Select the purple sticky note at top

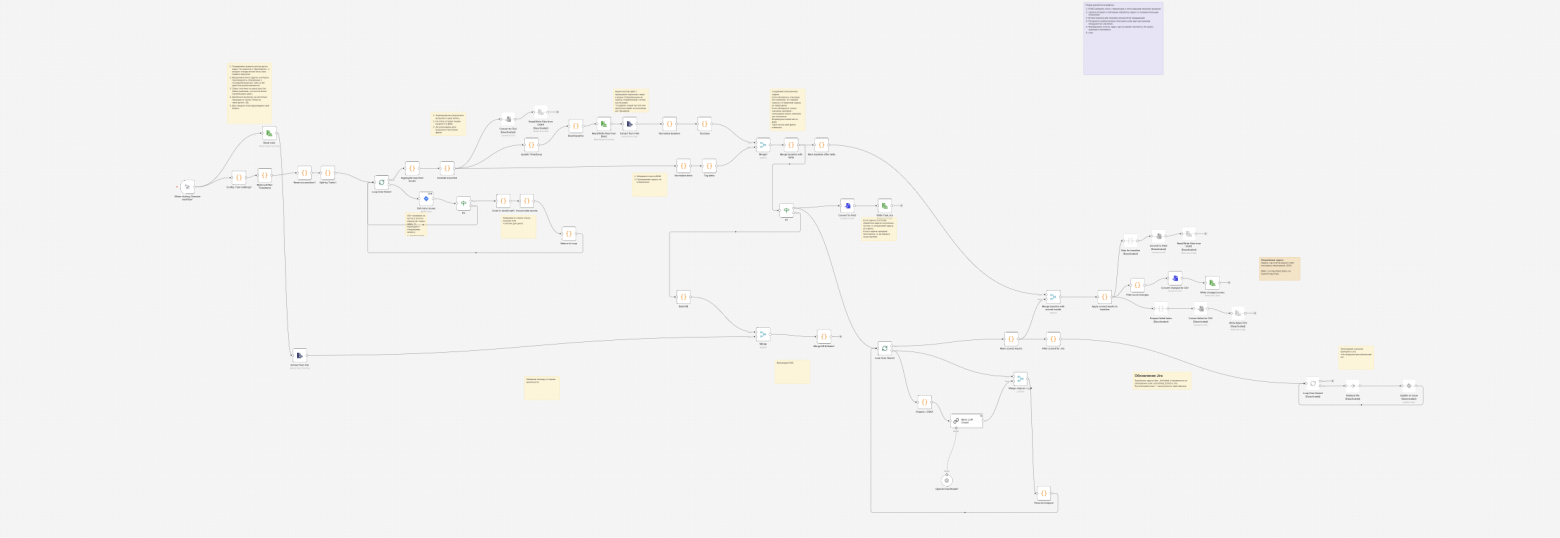pyautogui.click(x=1123, y=37)
